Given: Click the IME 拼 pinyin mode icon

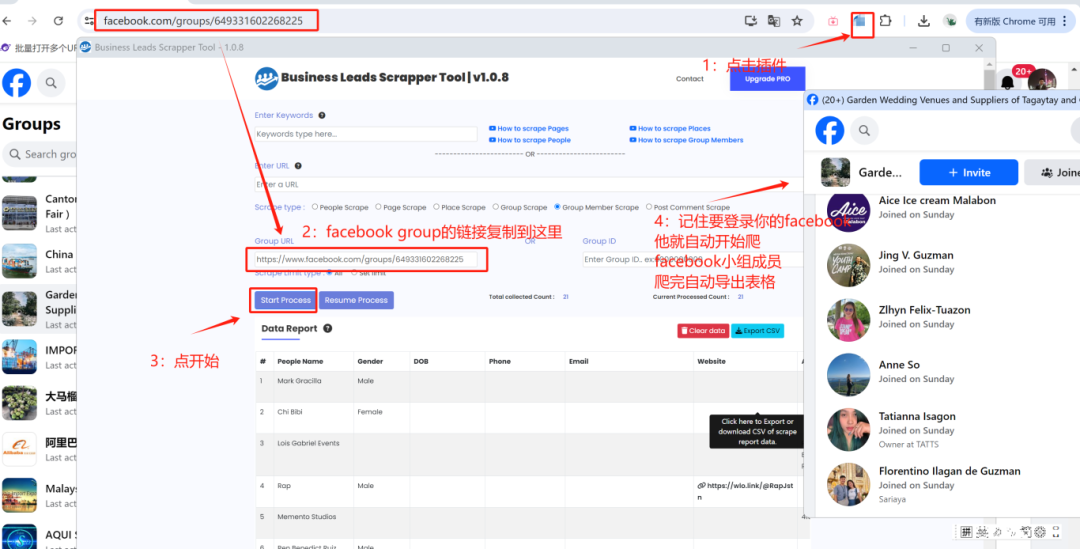Looking at the screenshot, I should coord(966,531).
